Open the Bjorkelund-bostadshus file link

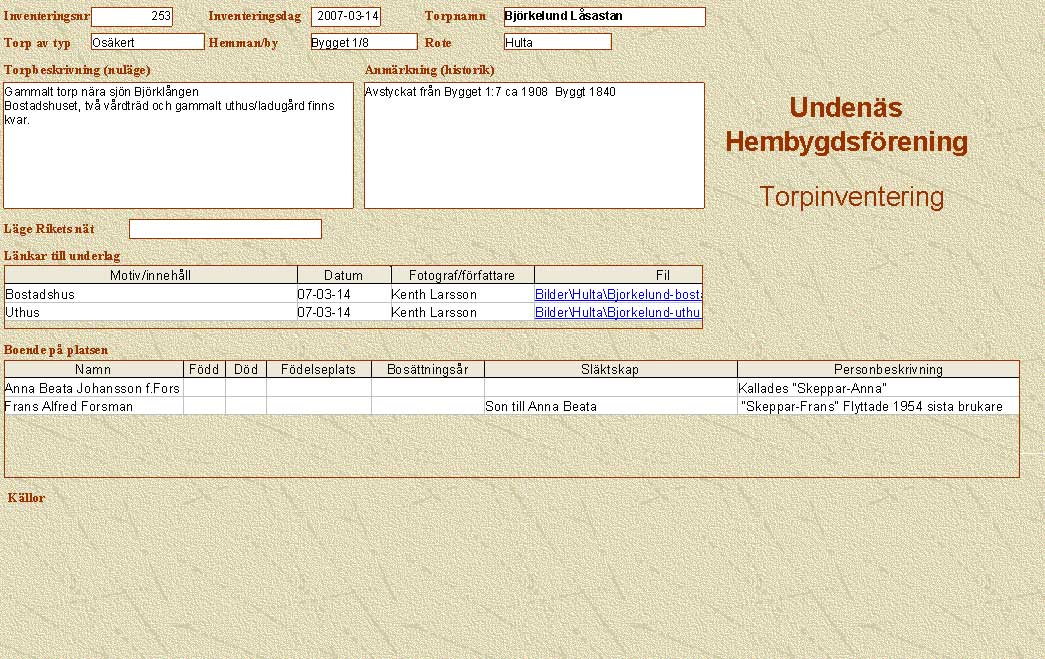(618, 295)
